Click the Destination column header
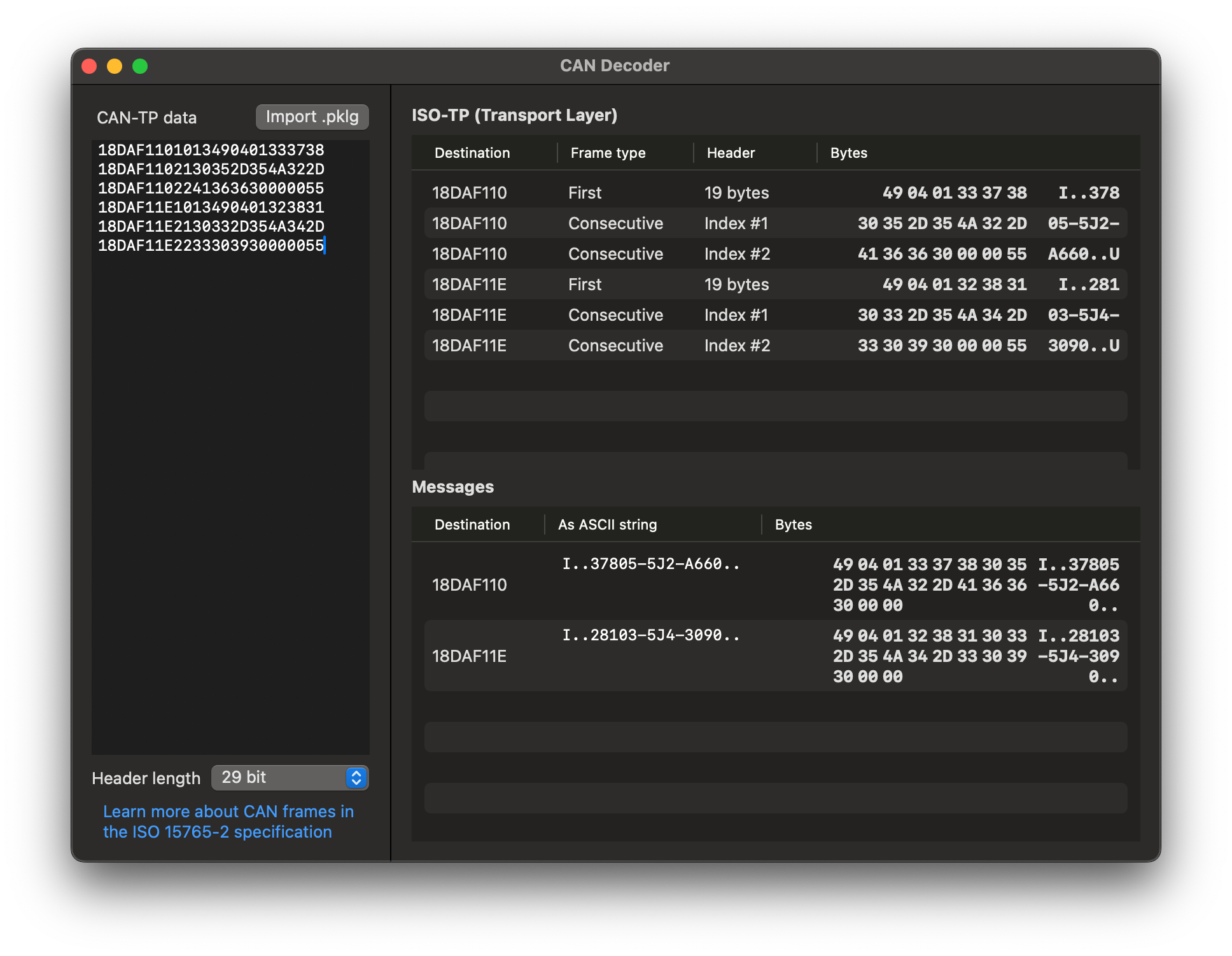The image size is (1232, 956). pos(472,153)
